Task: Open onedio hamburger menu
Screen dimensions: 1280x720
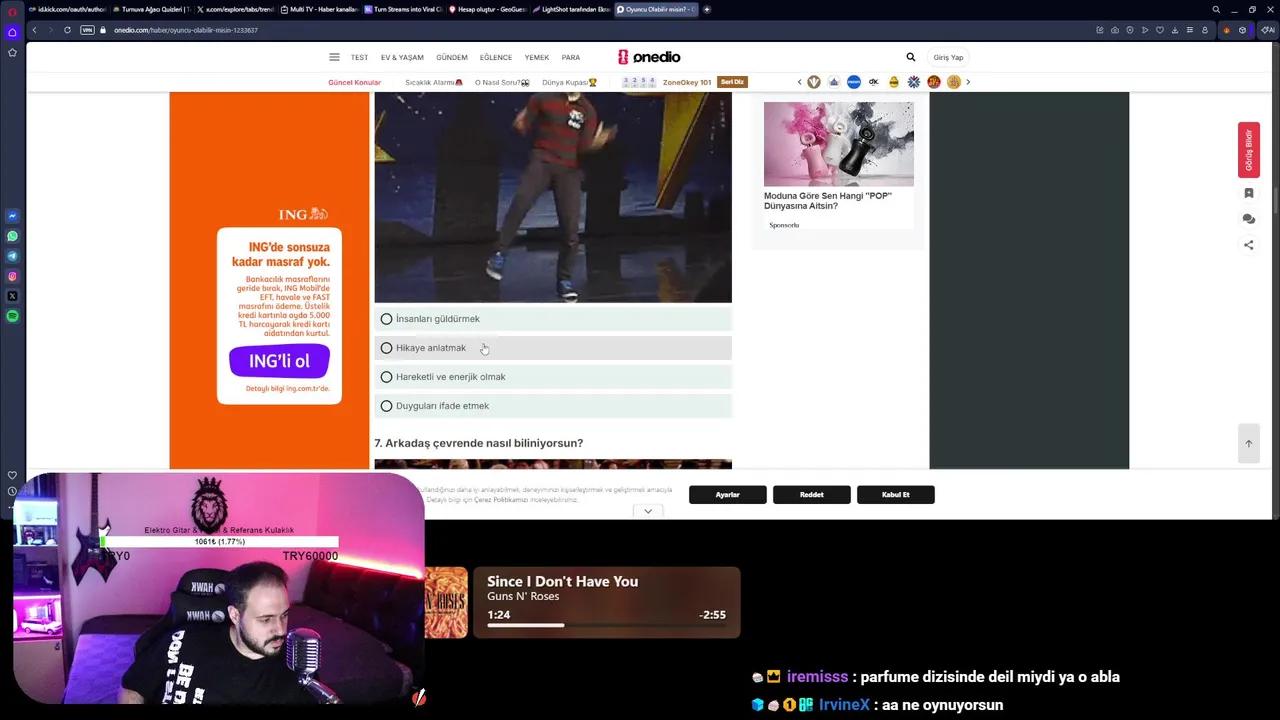Action: [334, 57]
